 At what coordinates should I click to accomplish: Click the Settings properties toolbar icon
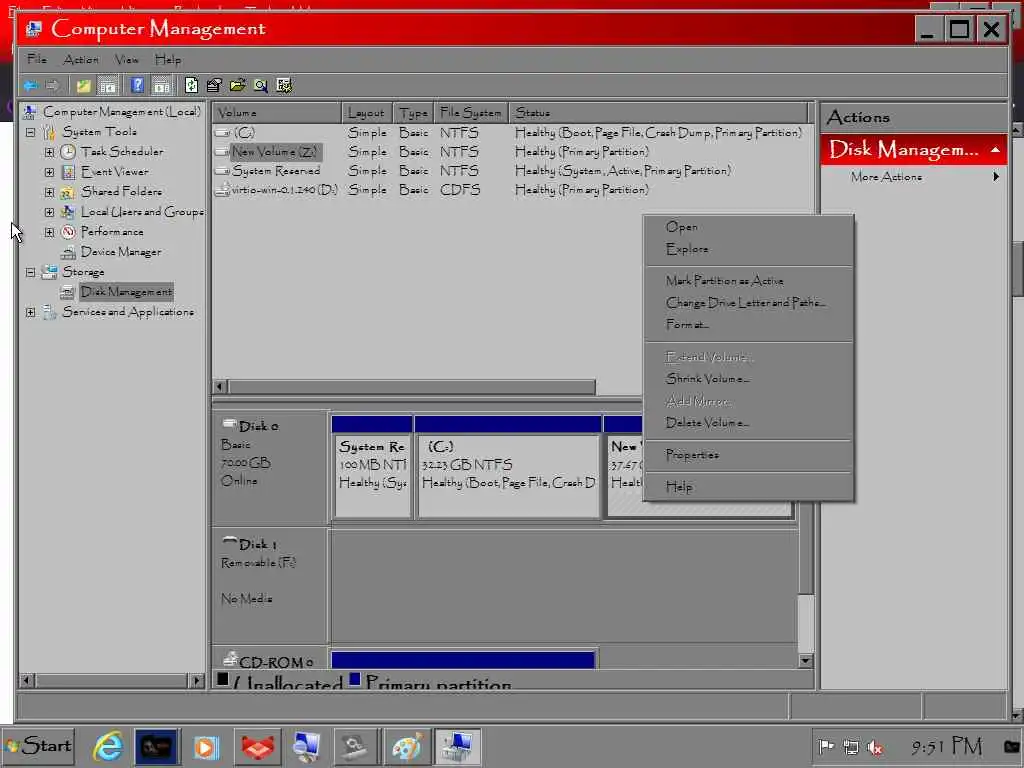(214, 86)
